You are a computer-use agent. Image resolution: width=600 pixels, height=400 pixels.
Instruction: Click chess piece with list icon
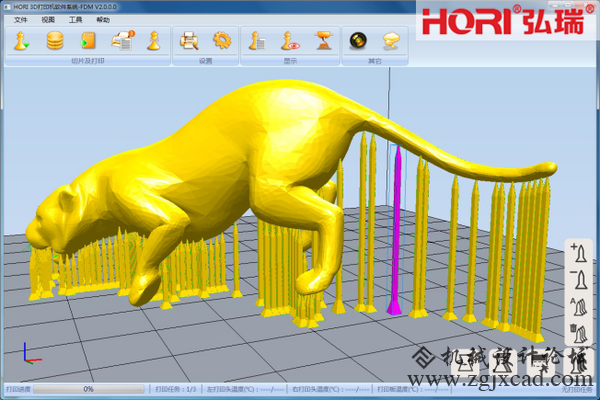coord(257,41)
